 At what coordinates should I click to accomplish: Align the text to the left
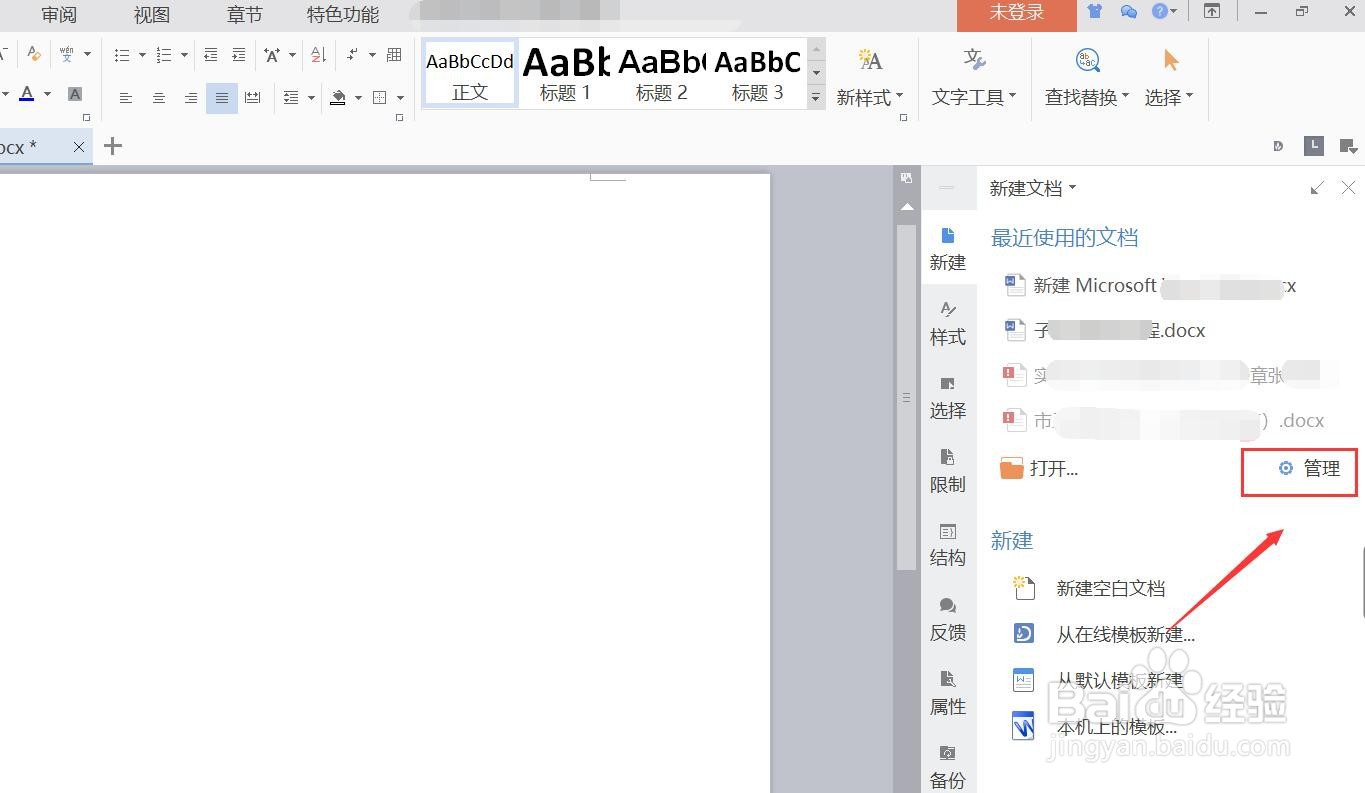click(x=126, y=98)
